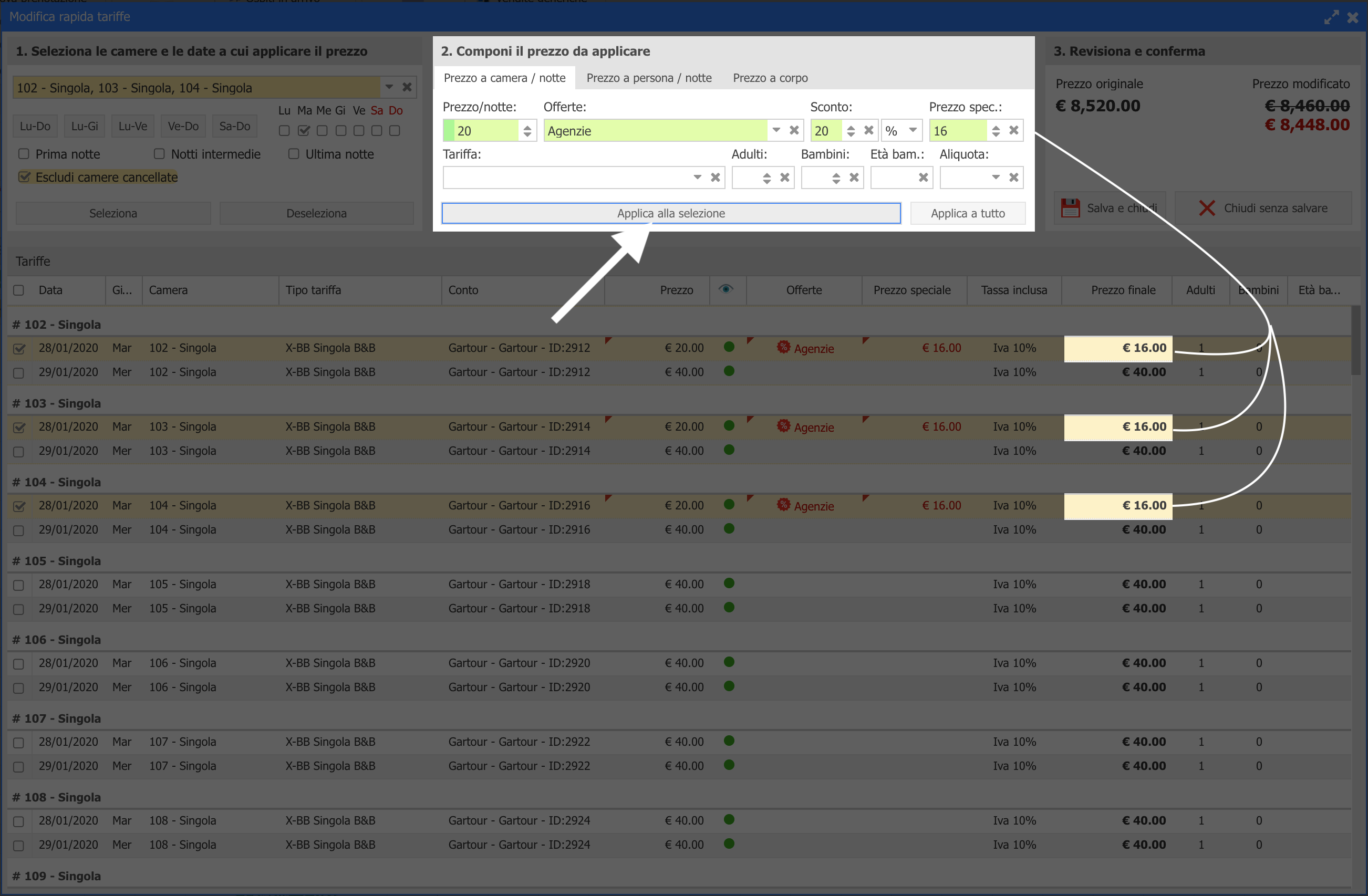Click green status dot for 28/01/2020 108 Singola
This screenshot has height=896, width=1368.
point(729,819)
